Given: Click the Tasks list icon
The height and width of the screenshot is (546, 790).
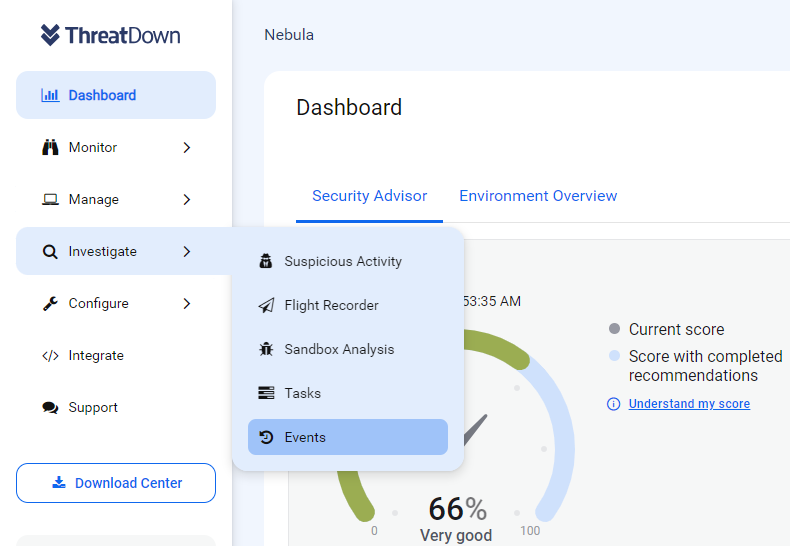Looking at the screenshot, I should point(266,393).
